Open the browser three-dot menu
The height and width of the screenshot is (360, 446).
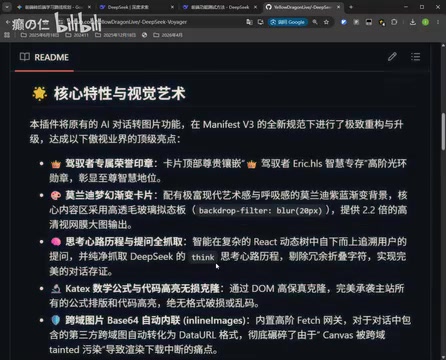tap(438, 22)
